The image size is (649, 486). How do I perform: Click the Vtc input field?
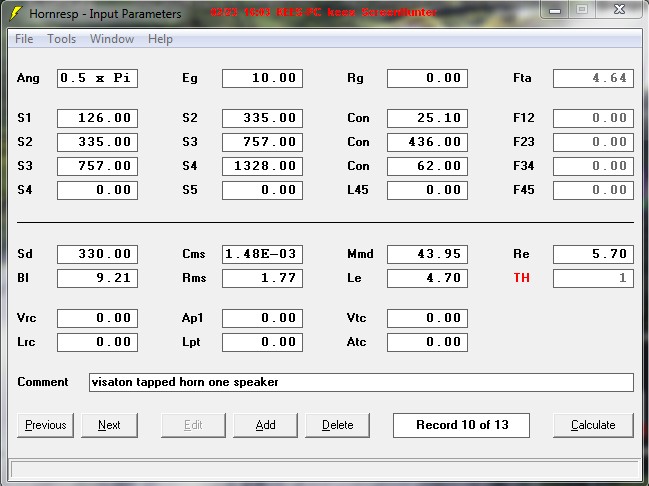428,318
